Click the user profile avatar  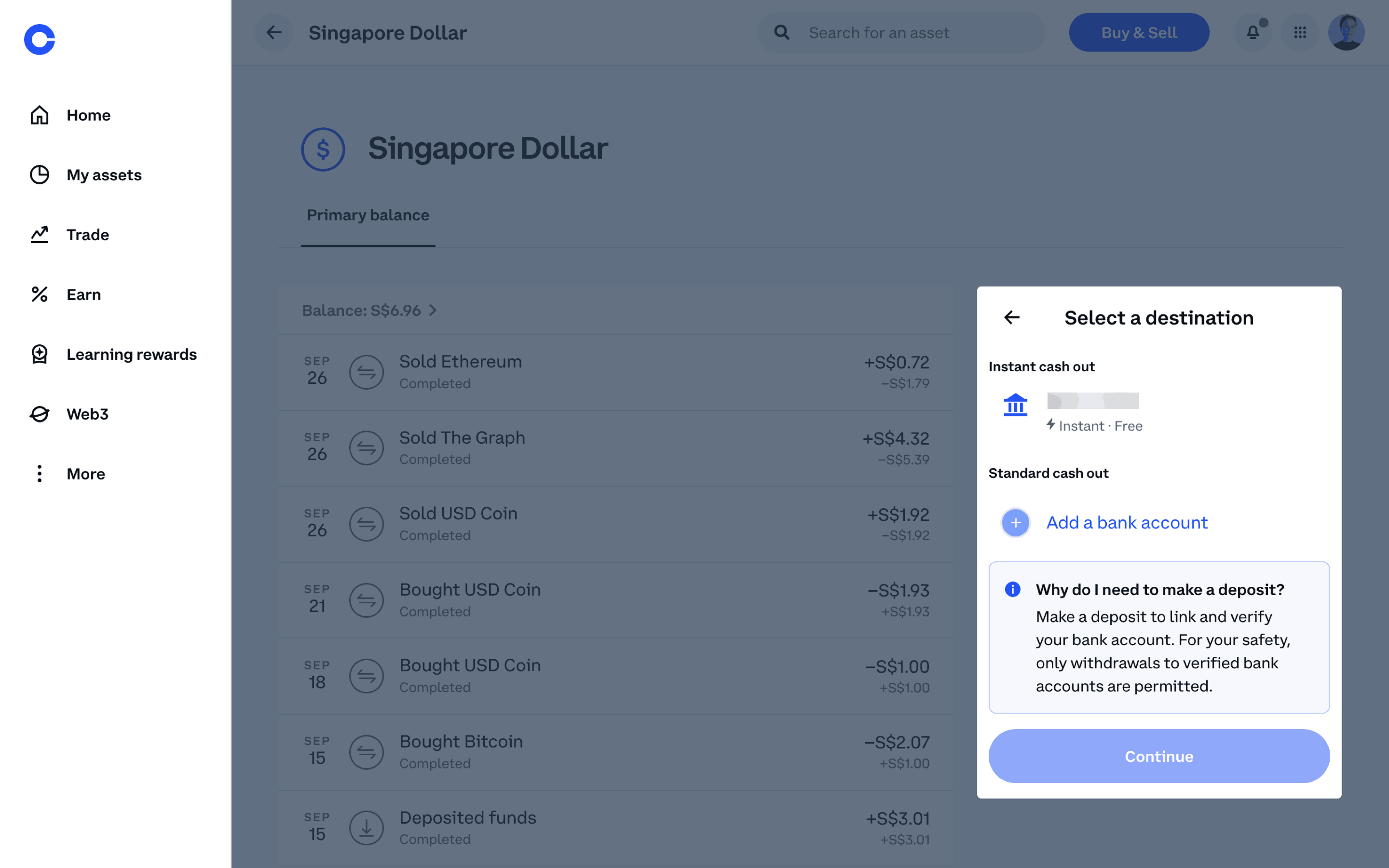click(x=1346, y=33)
